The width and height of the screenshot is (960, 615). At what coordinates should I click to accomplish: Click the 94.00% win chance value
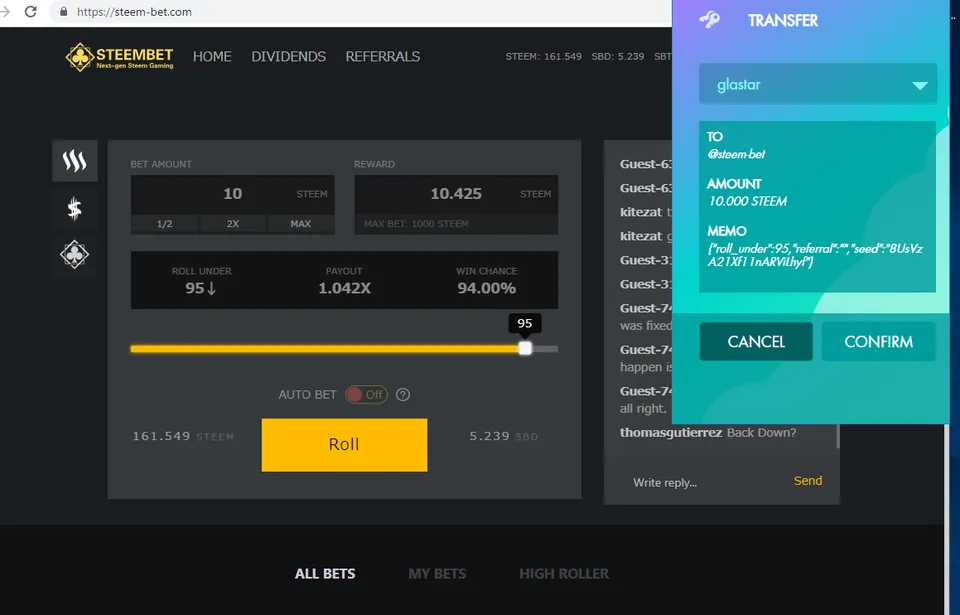tap(487, 288)
